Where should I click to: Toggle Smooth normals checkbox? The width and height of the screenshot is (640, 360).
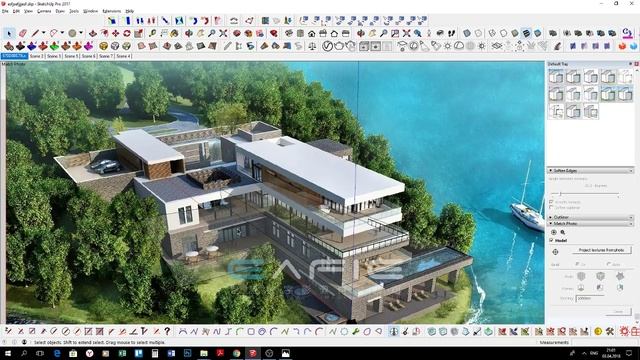pos(551,202)
